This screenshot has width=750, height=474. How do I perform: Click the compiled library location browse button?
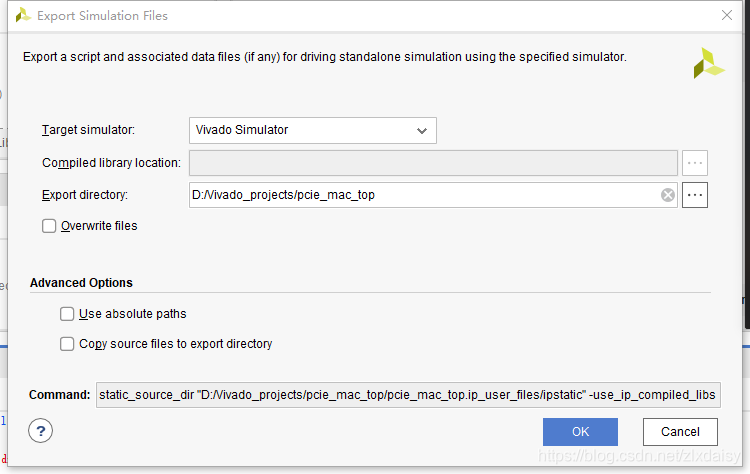pyautogui.click(x=695, y=163)
